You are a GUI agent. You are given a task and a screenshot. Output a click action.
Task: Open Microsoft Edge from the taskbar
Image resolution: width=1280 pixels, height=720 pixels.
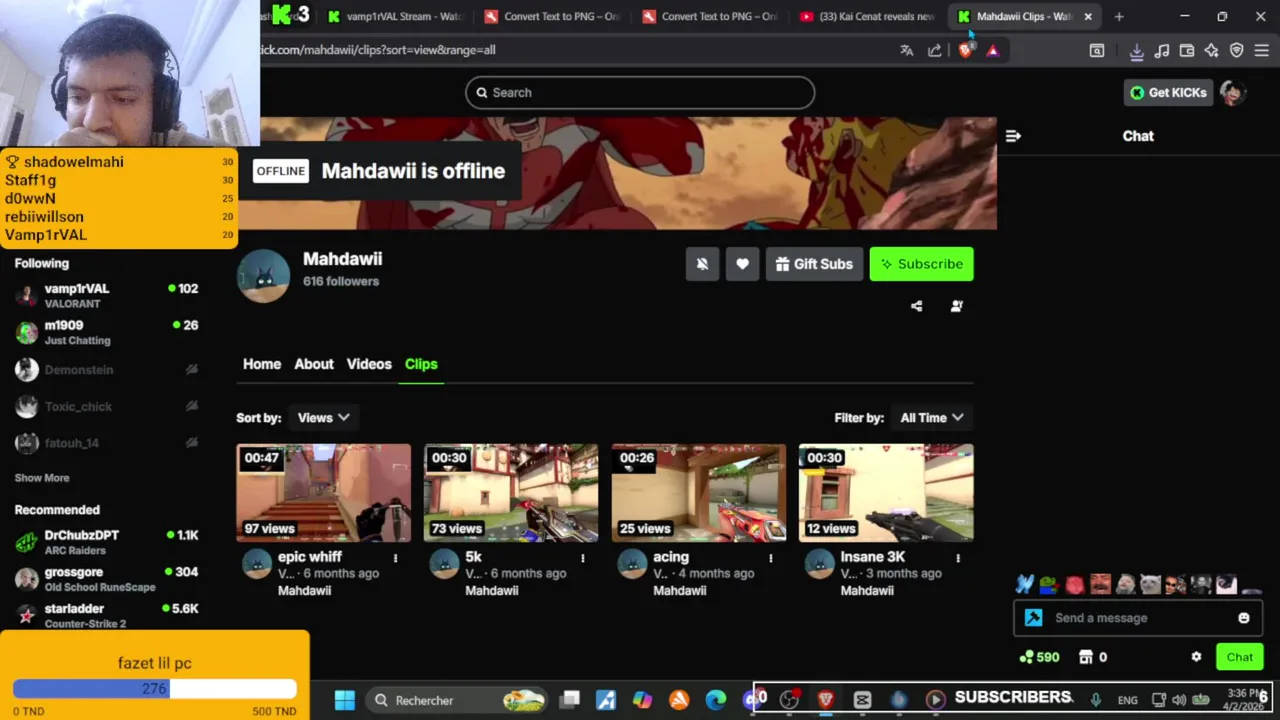pos(716,700)
